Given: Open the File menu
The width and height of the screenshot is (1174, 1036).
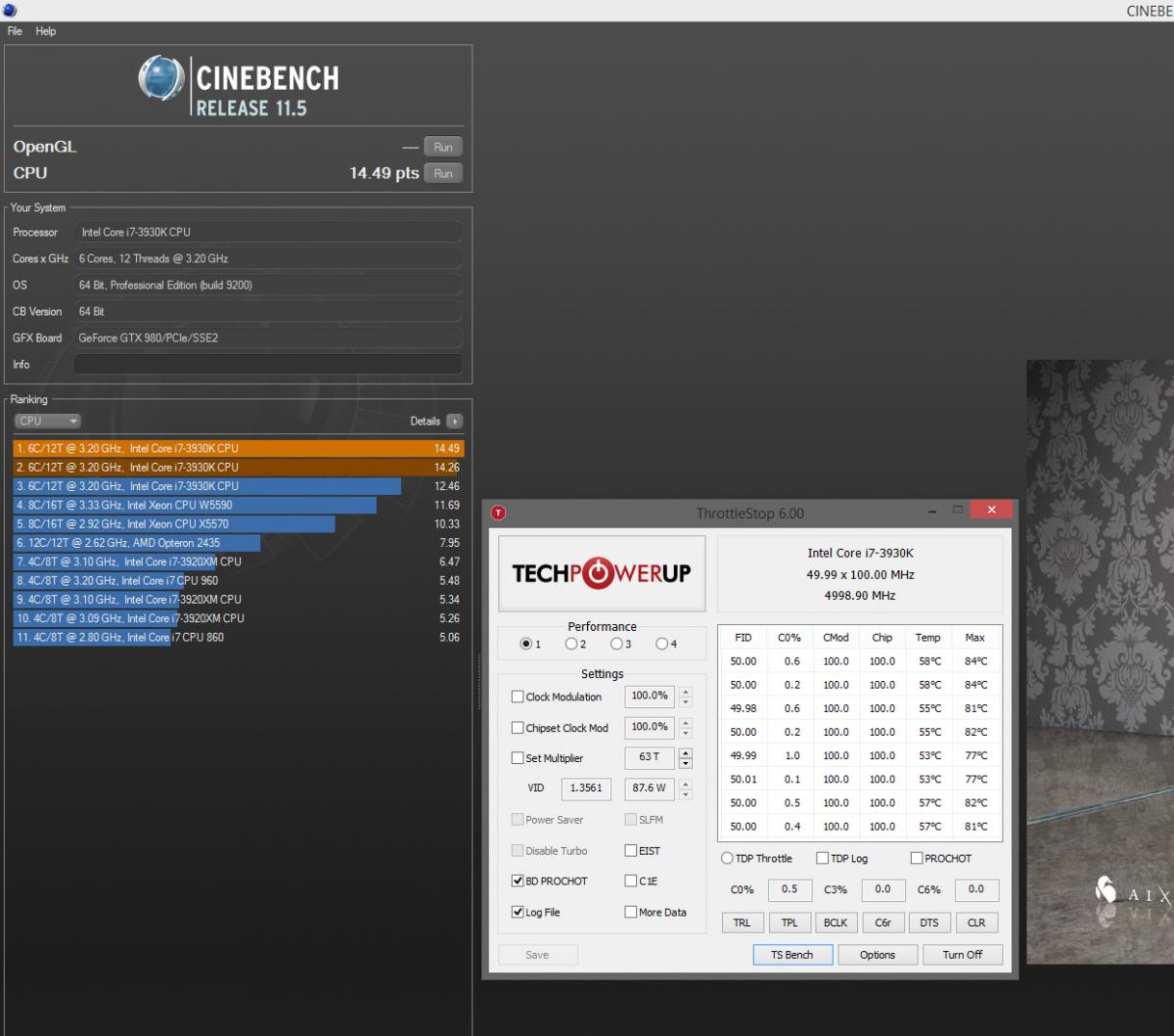Looking at the screenshot, I should click(15, 31).
